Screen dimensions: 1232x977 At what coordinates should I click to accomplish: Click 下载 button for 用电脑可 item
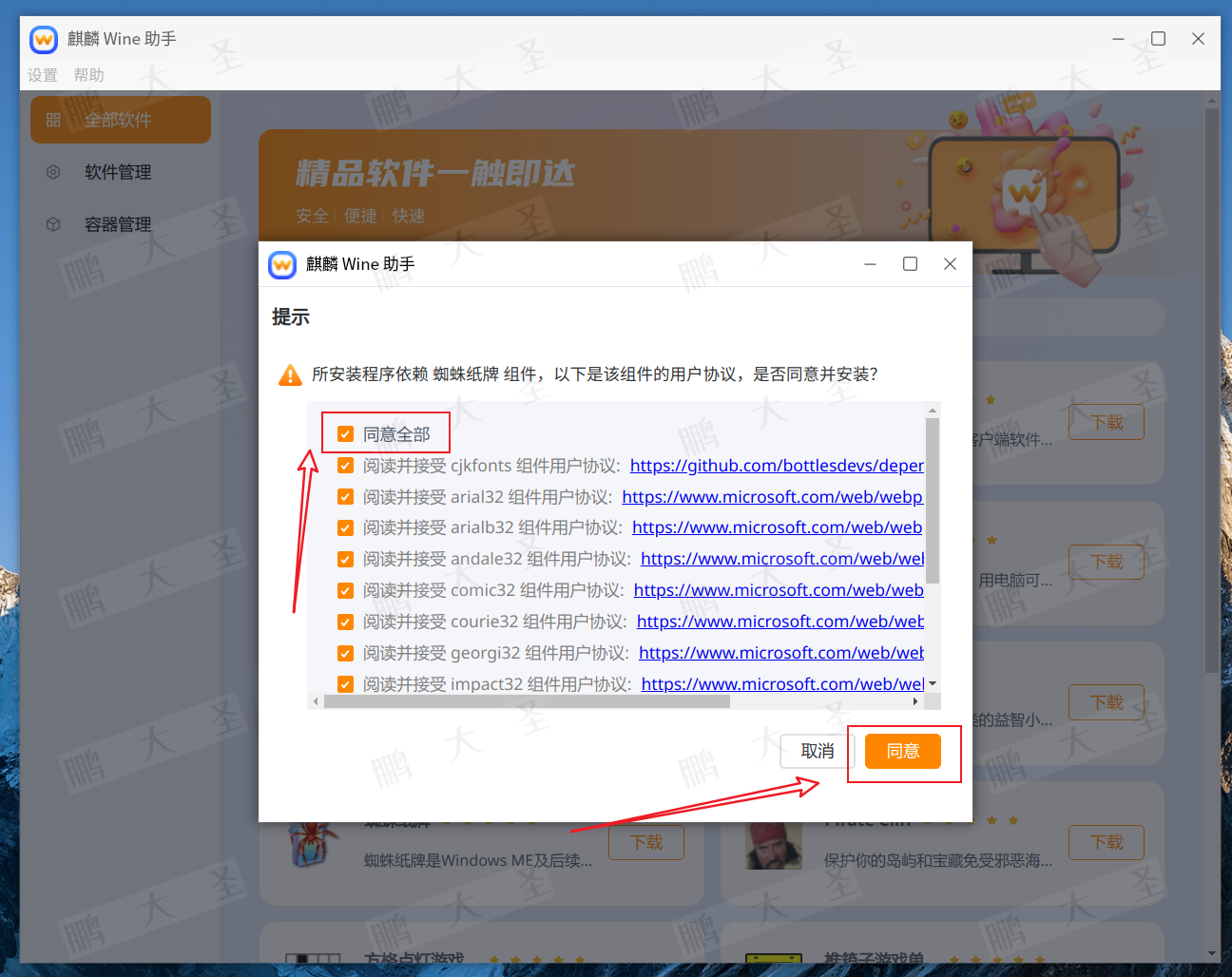(x=1107, y=562)
